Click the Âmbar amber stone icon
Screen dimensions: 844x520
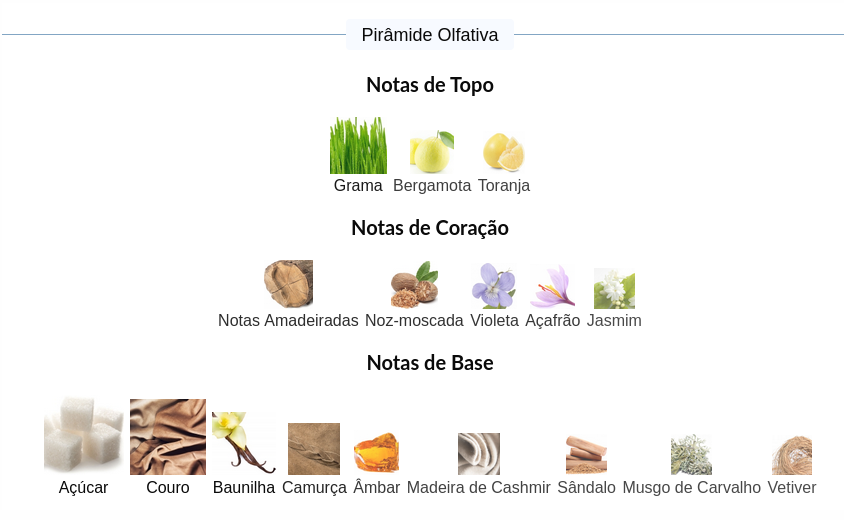[x=376, y=453]
